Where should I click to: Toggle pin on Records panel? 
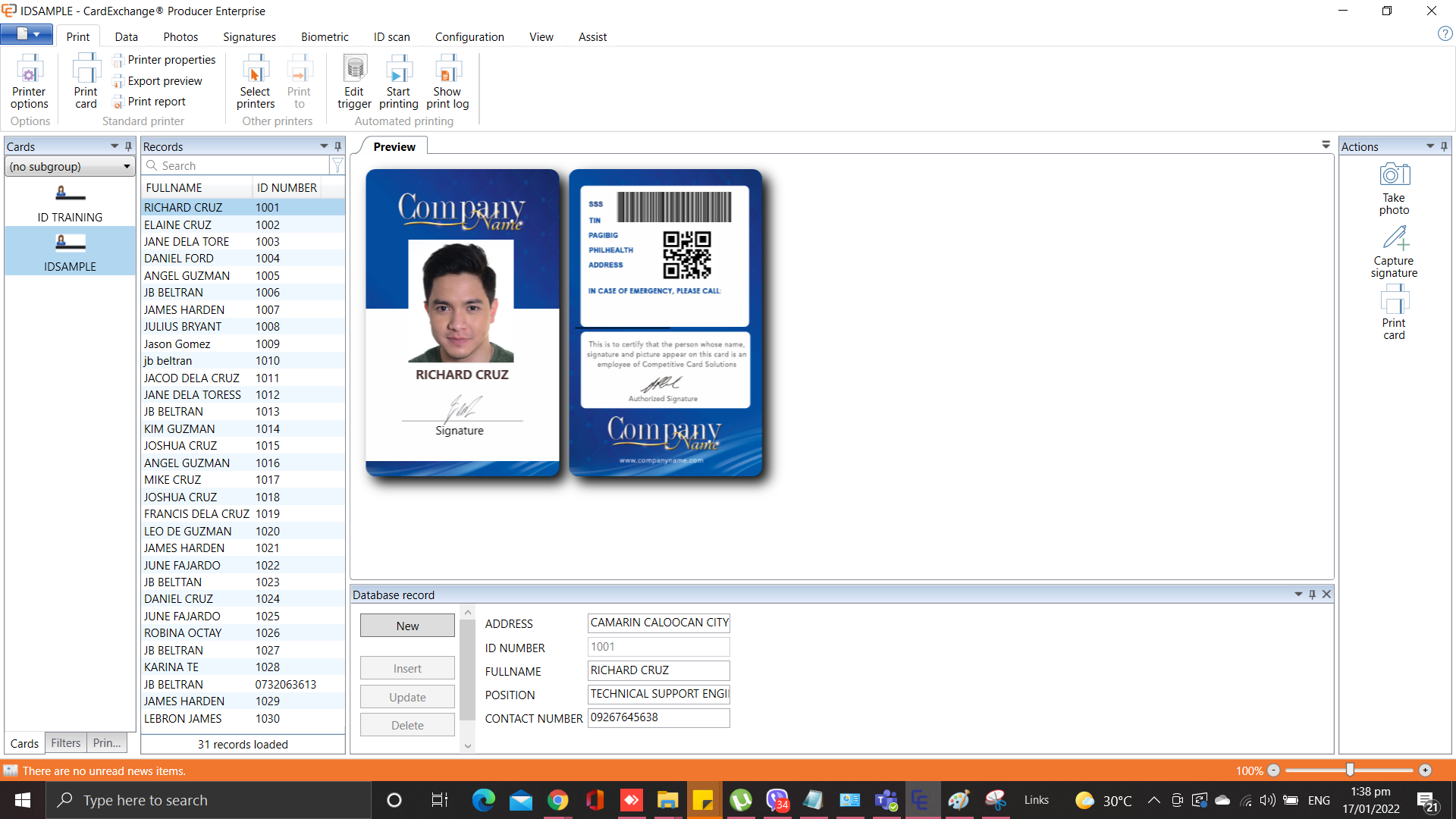pos(338,146)
